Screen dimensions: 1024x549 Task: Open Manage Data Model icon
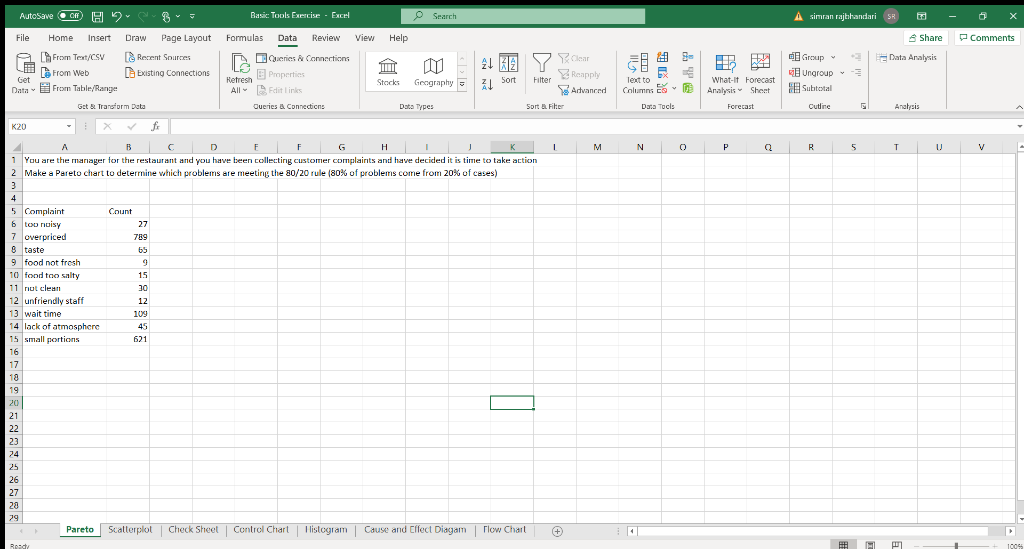[688, 88]
